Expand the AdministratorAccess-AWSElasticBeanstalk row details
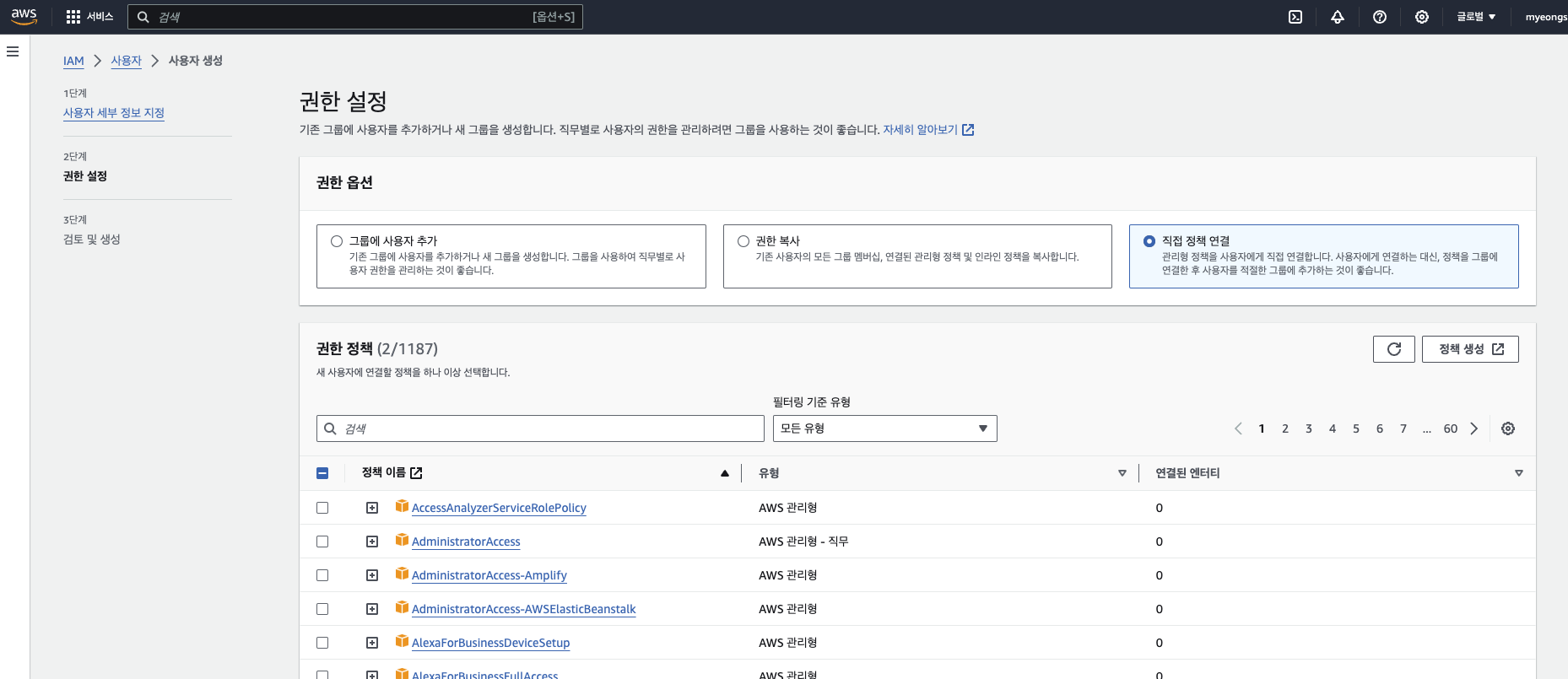Screen dimensions: 1568x679 [x=372, y=609]
